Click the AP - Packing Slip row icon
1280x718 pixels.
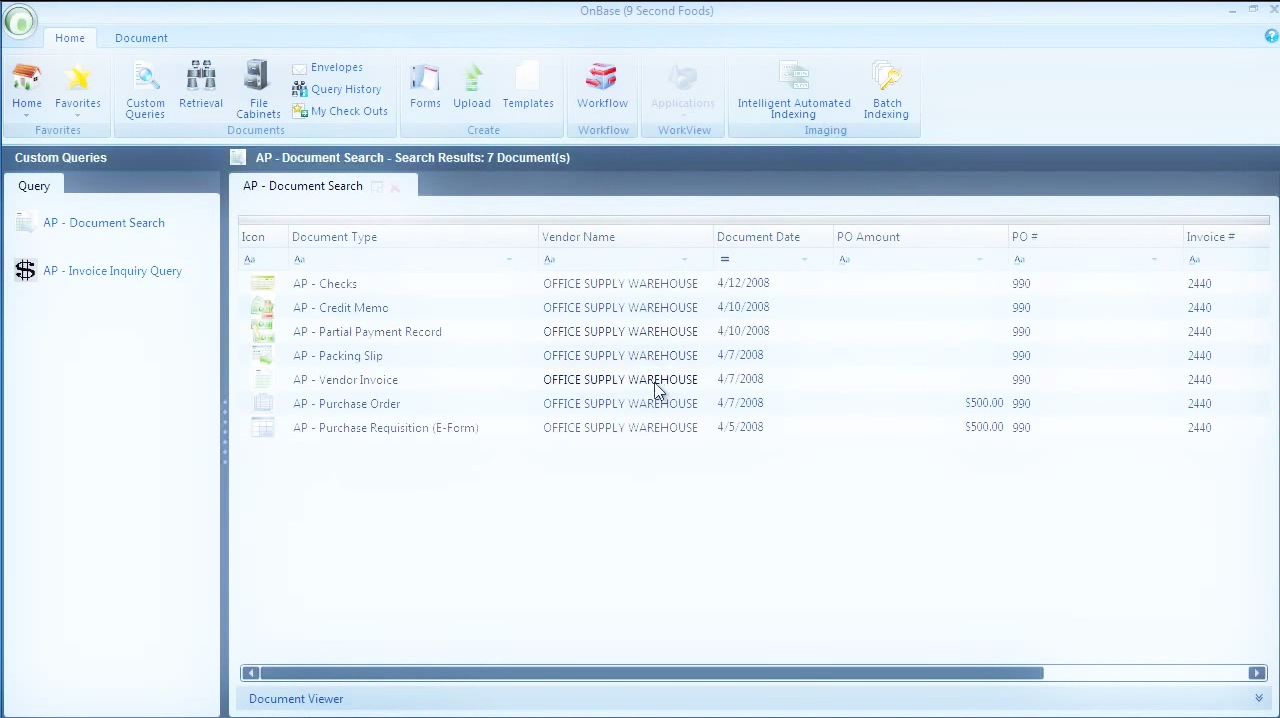click(262, 356)
